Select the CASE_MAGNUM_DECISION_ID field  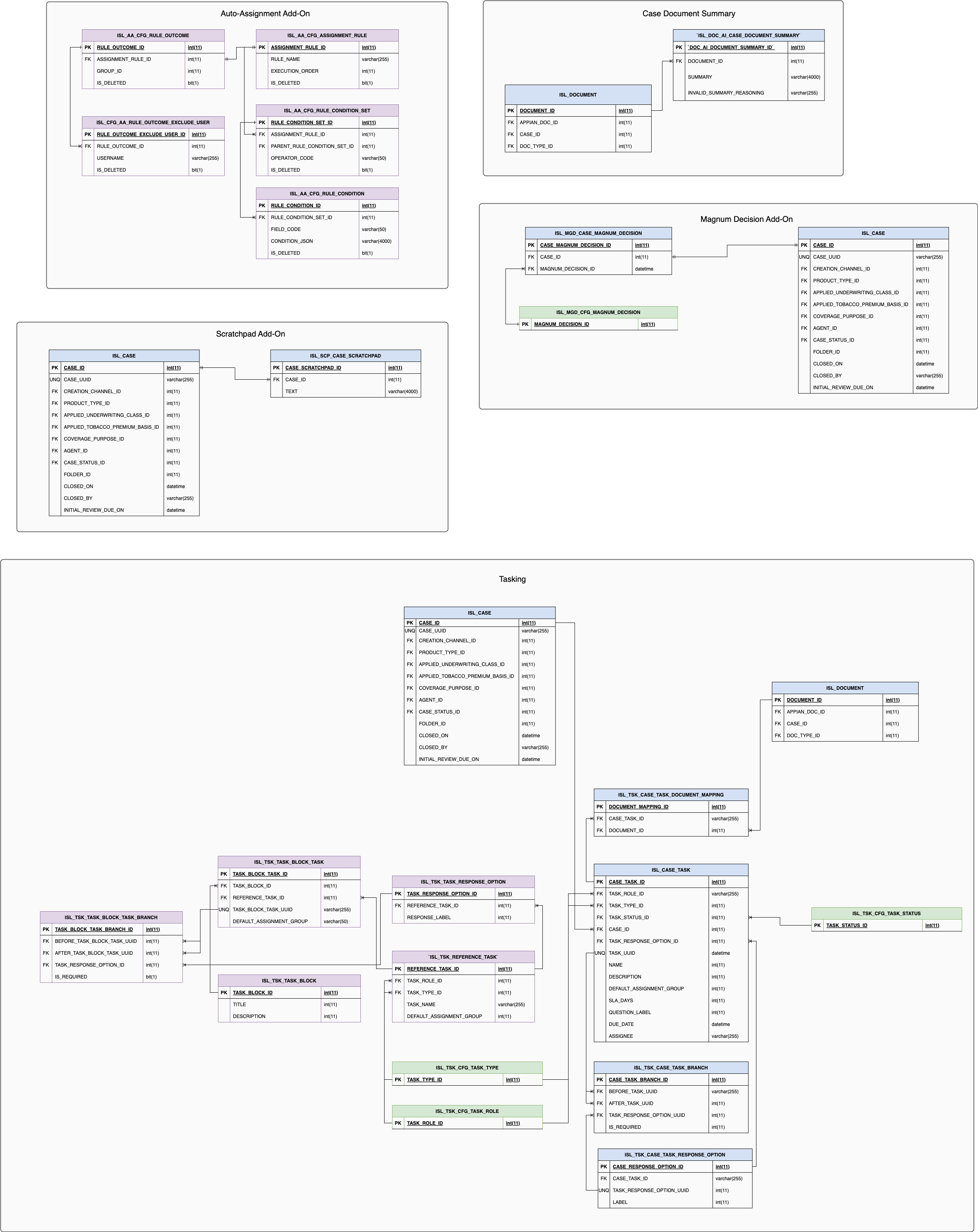pos(599,245)
